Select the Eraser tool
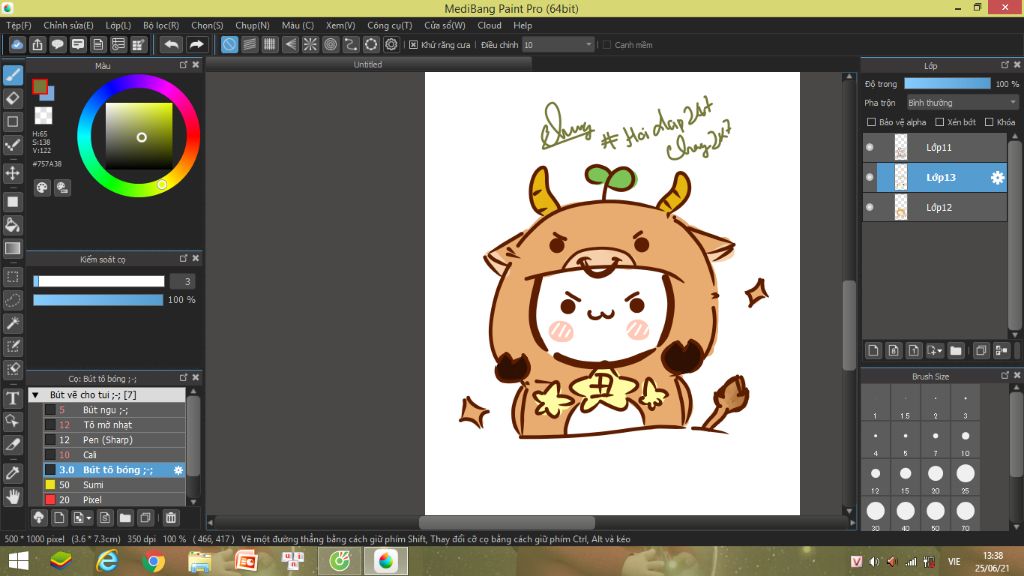This screenshot has height=576, width=1024. (x=12, y=98)
